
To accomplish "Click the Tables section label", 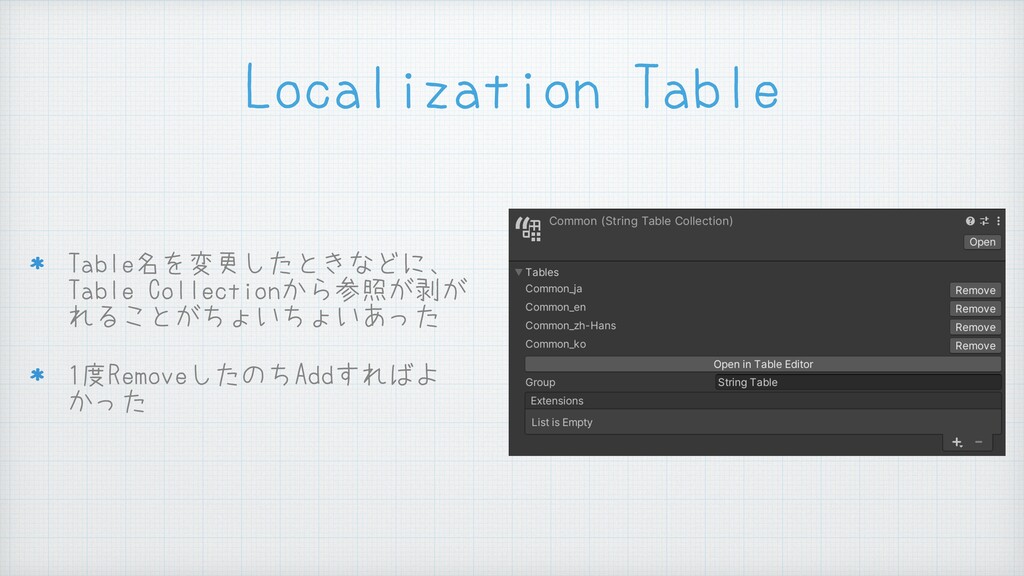I will pos(541,272).
